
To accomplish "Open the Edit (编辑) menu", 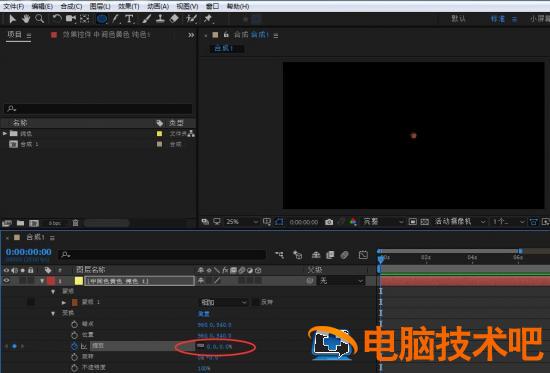I will tap(42, 6).
